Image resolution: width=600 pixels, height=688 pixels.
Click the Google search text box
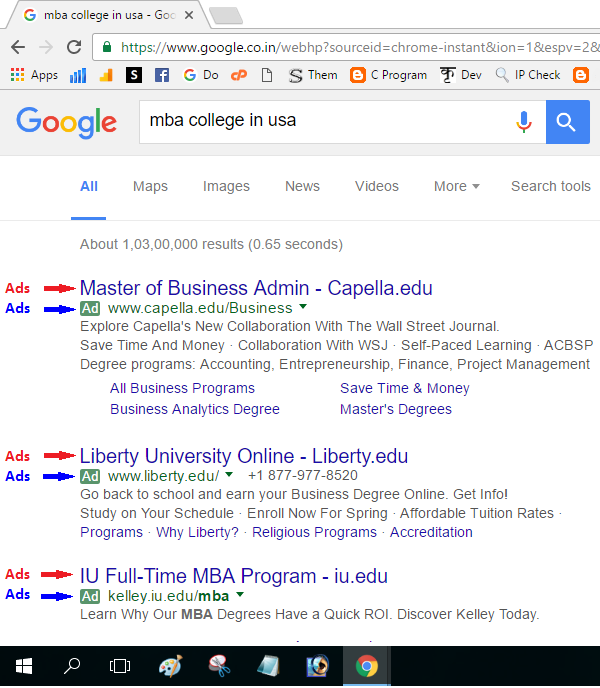tap(325, 122)
